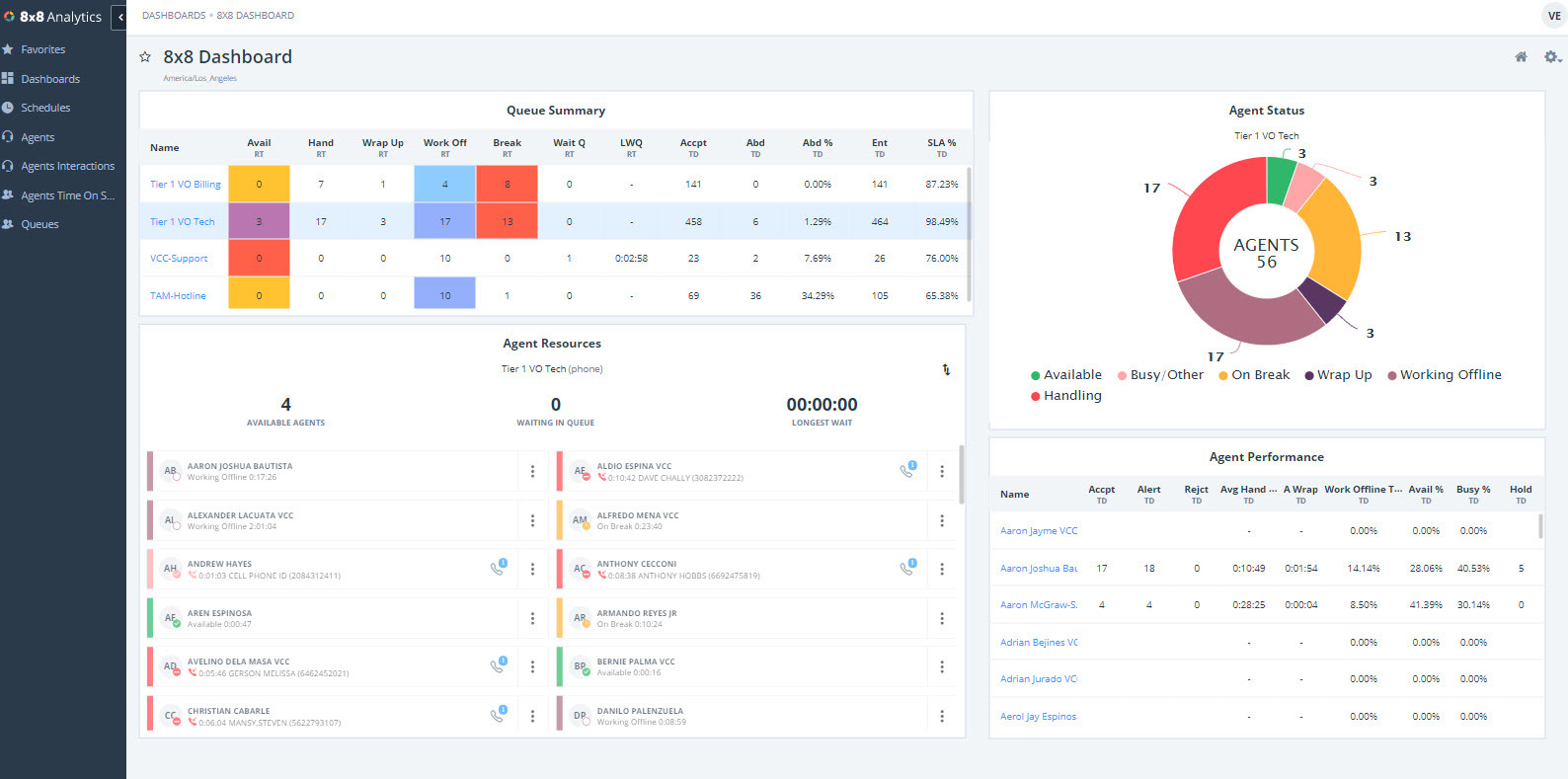Viewport: 1568px width, 779px height.
Task: Open agent Adrian Jurado VC
Action: pyautogui.click(x=1039, y=679)
